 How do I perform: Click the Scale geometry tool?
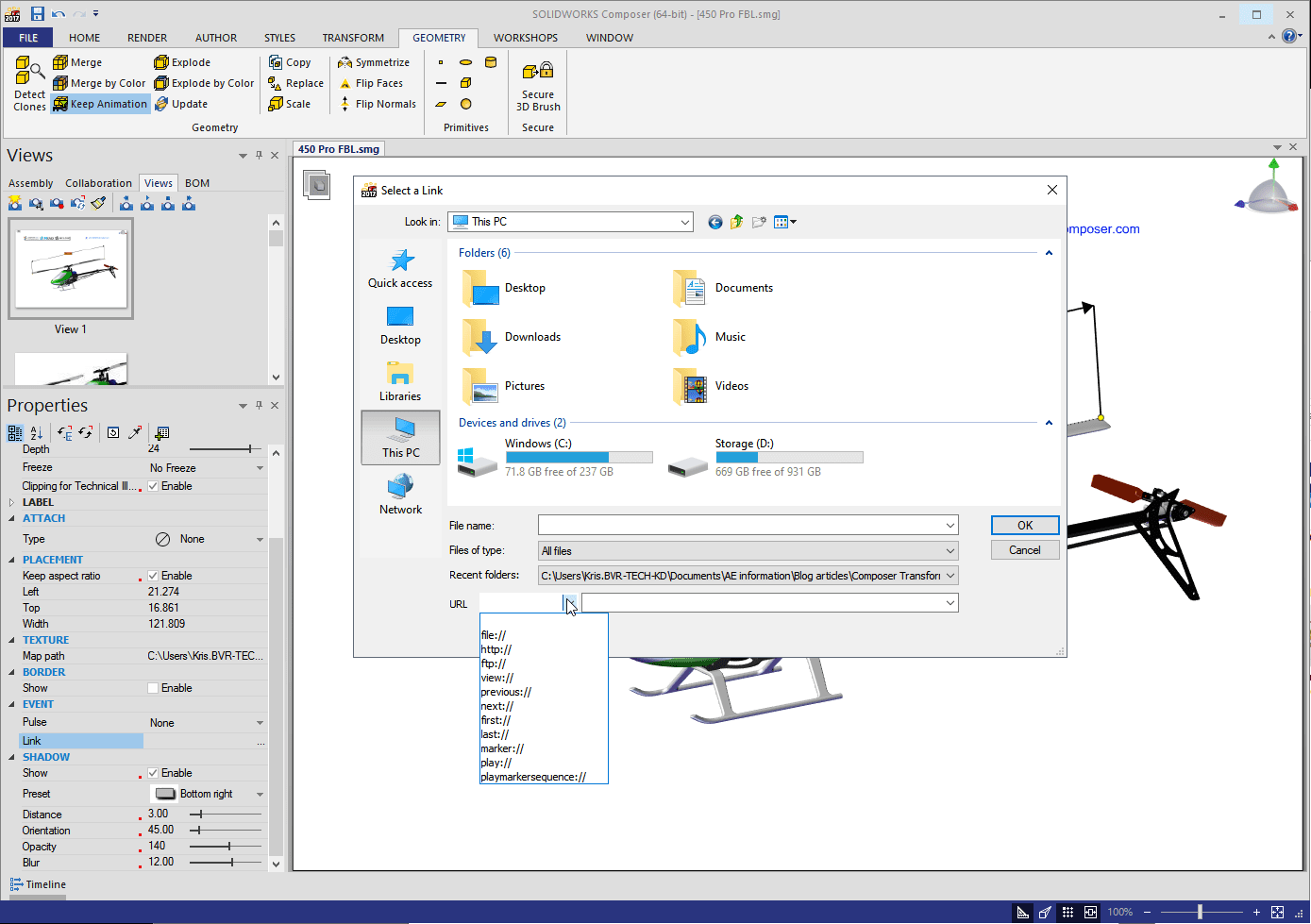point(290,104)
